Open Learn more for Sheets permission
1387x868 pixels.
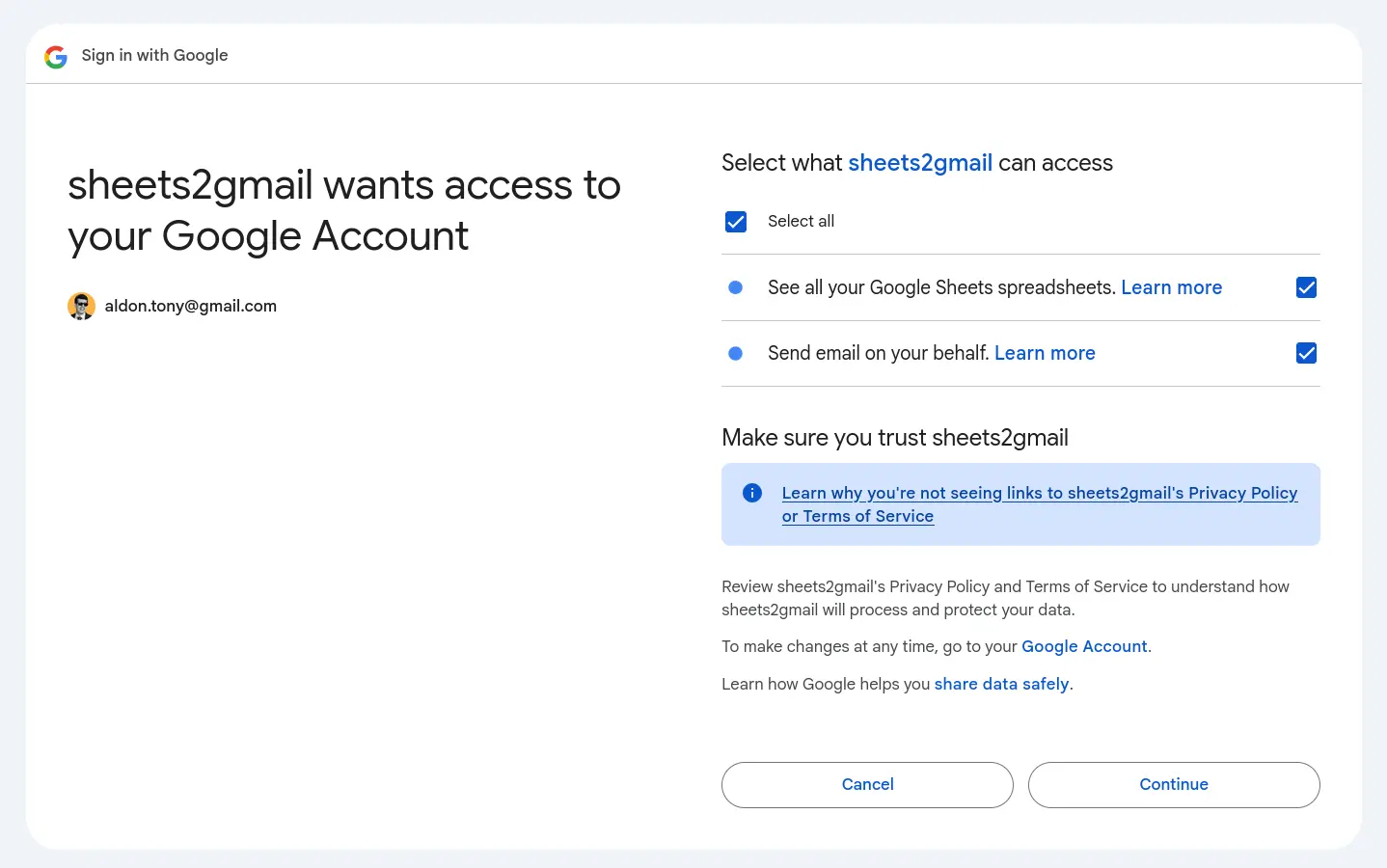click(x=1171, y=287)
